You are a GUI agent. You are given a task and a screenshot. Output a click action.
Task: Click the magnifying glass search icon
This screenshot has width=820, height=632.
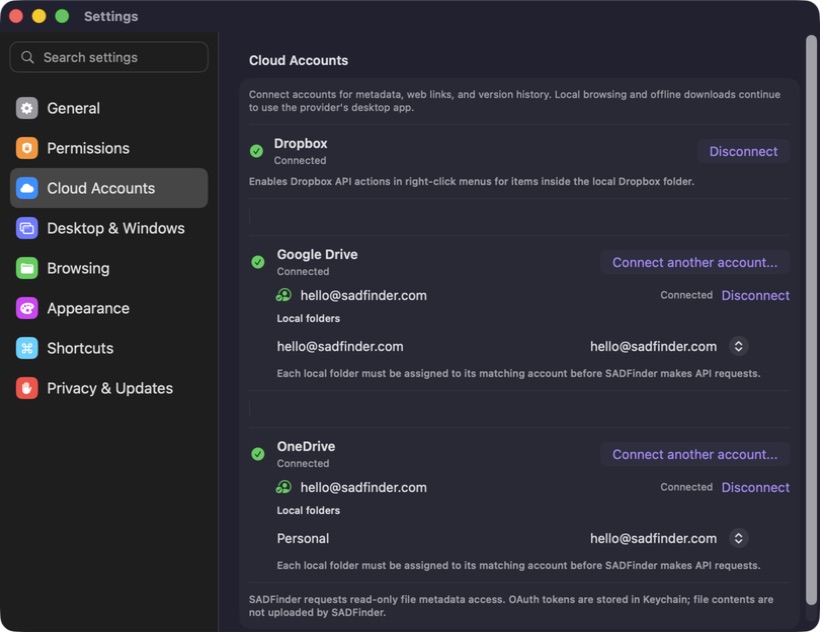click(x=28, y=57)
